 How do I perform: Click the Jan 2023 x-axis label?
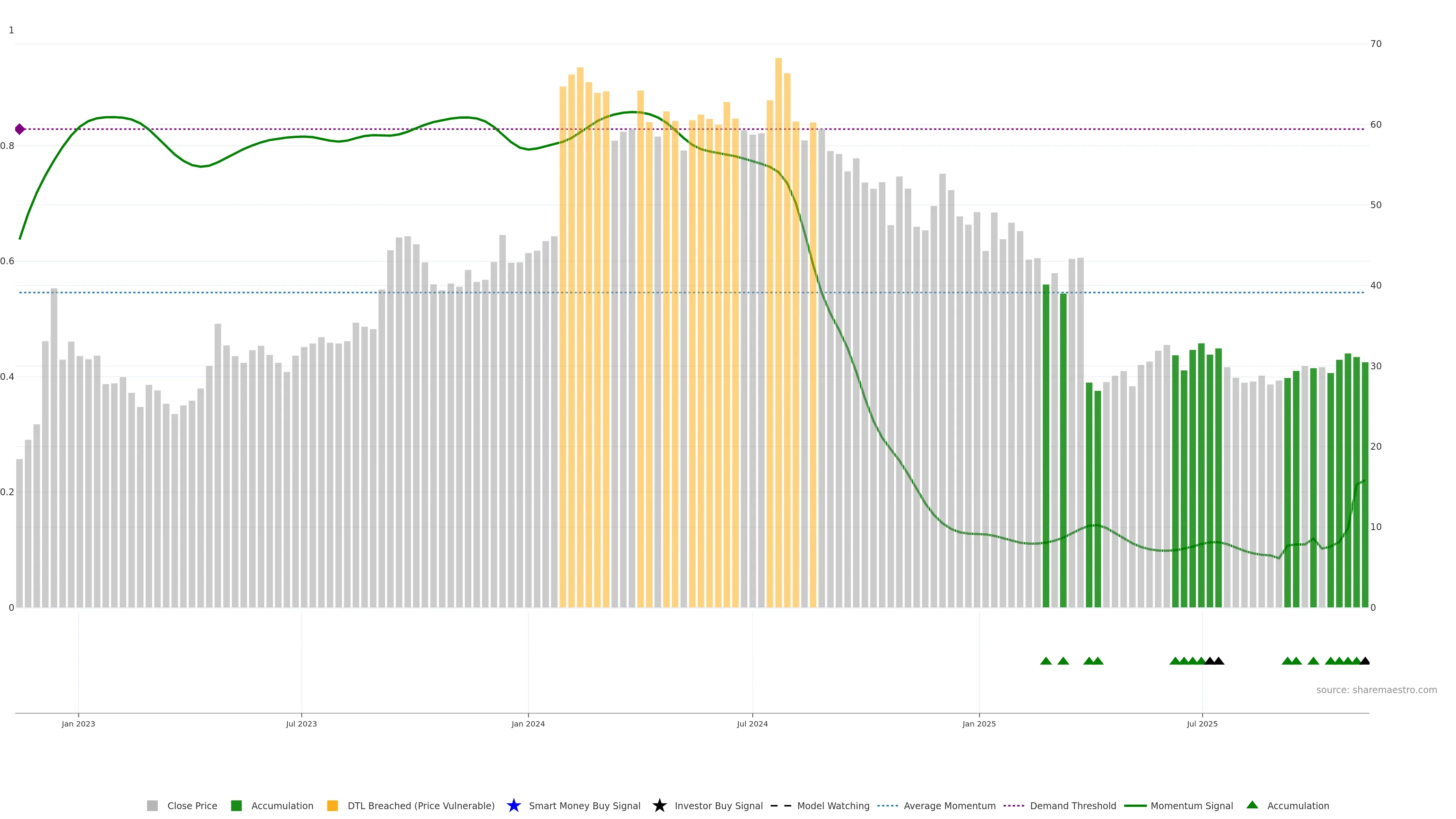(78, 723)
